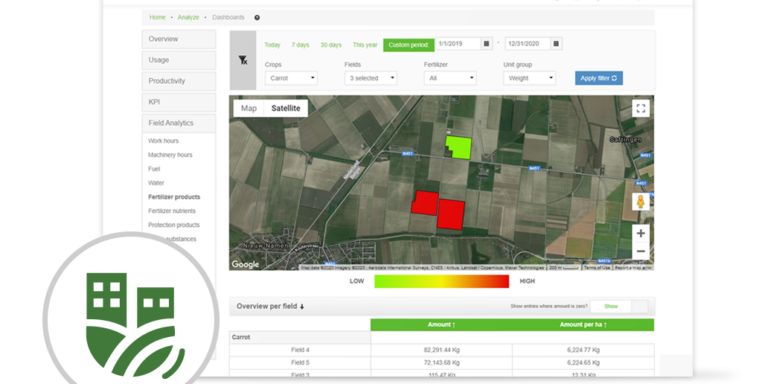Open the end date calendar picker icon
Screen dimensions: 768x384
(556, 44)
